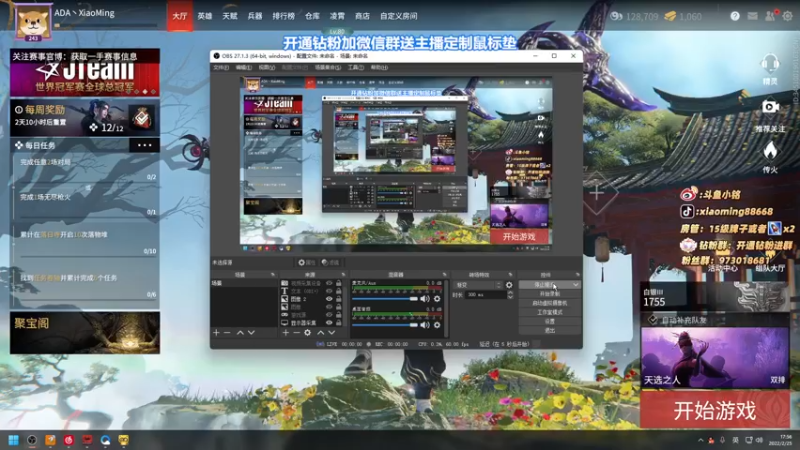
Task: Open the 关注赛事官博 event banner
Action: point(85,72)
